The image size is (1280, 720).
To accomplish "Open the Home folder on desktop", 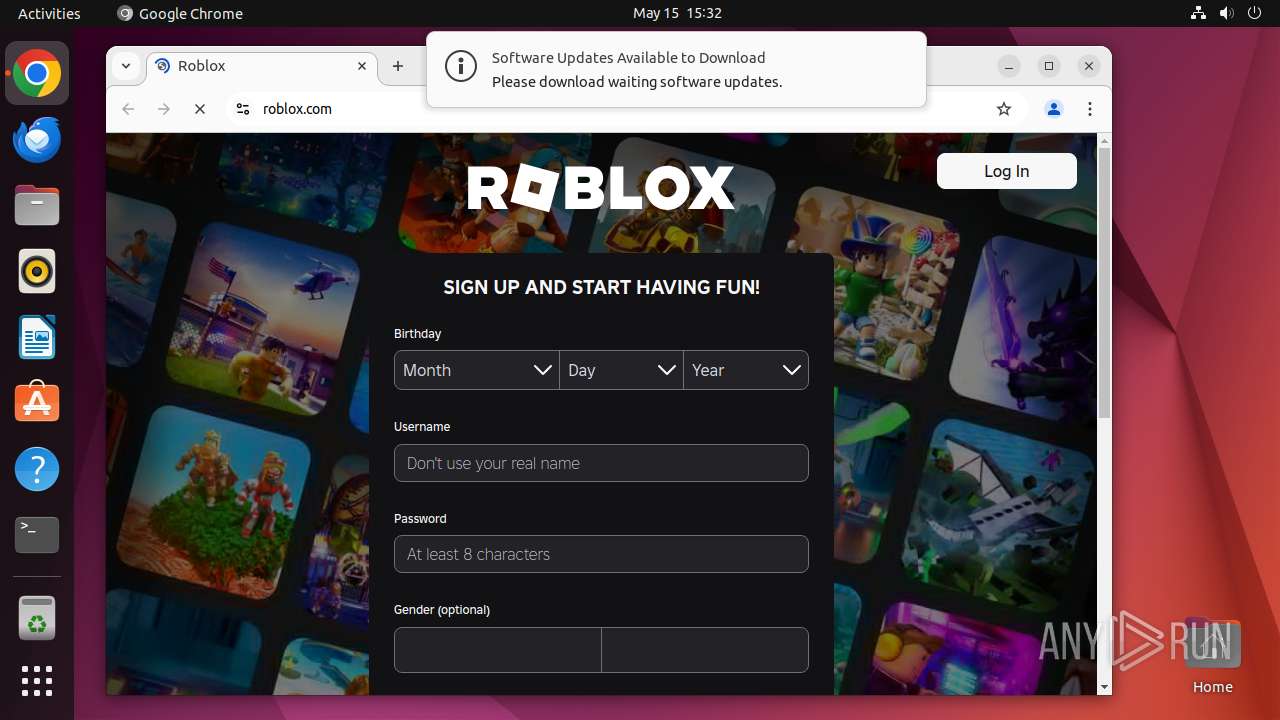I will (x=1212, y=656).
